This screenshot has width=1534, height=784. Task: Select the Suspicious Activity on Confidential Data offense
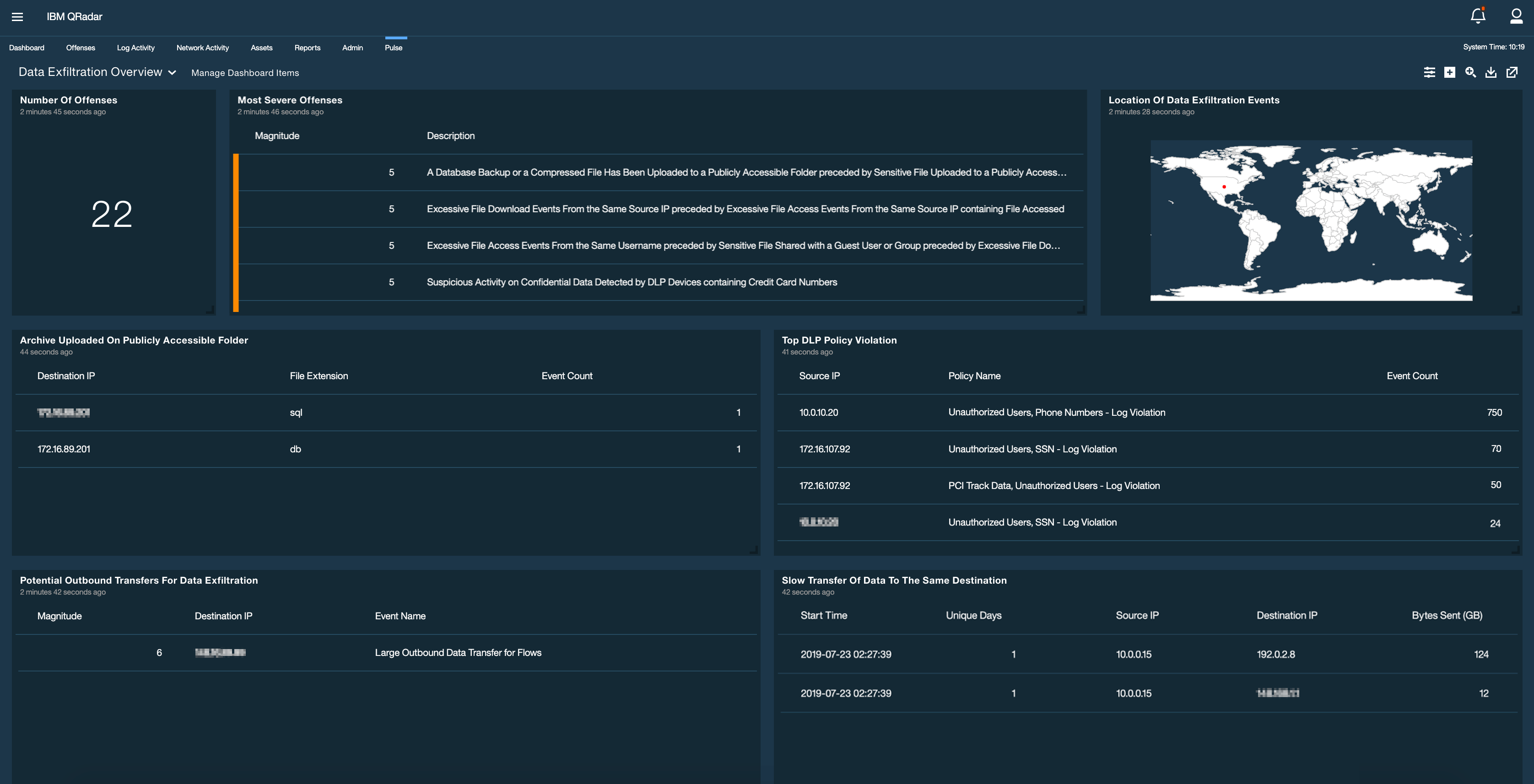point(631,282)
